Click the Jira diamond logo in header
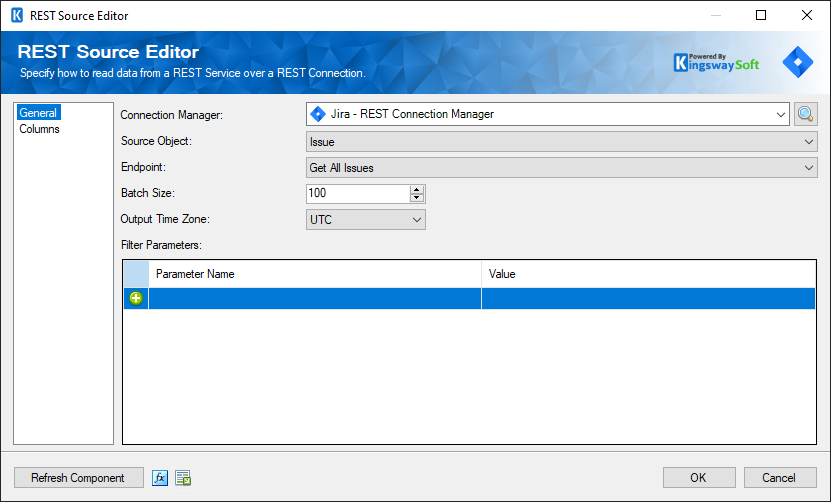The width and height of the screenshot is (831, 502). click(x=798, y=62)
